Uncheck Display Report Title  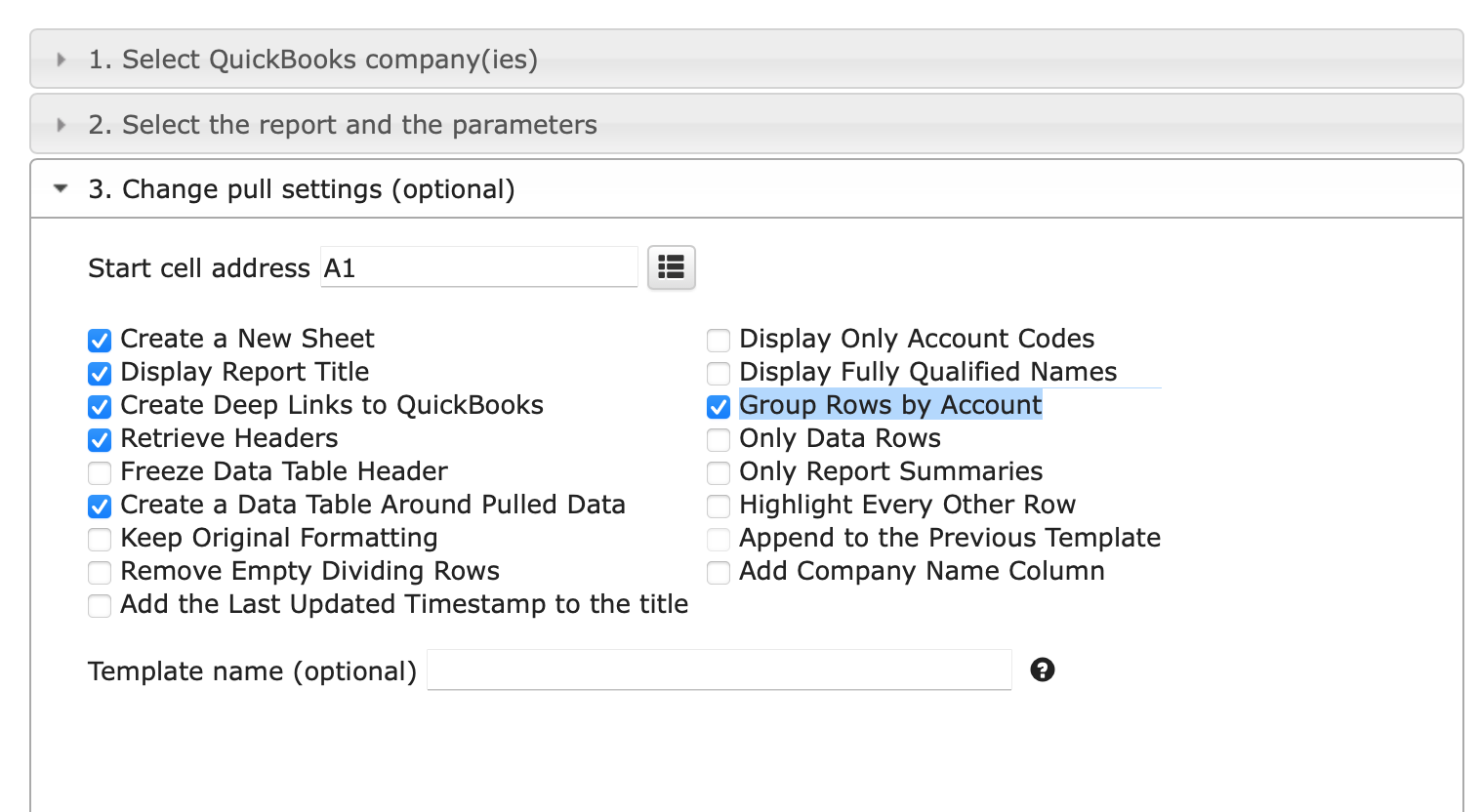tap(100, 373)
